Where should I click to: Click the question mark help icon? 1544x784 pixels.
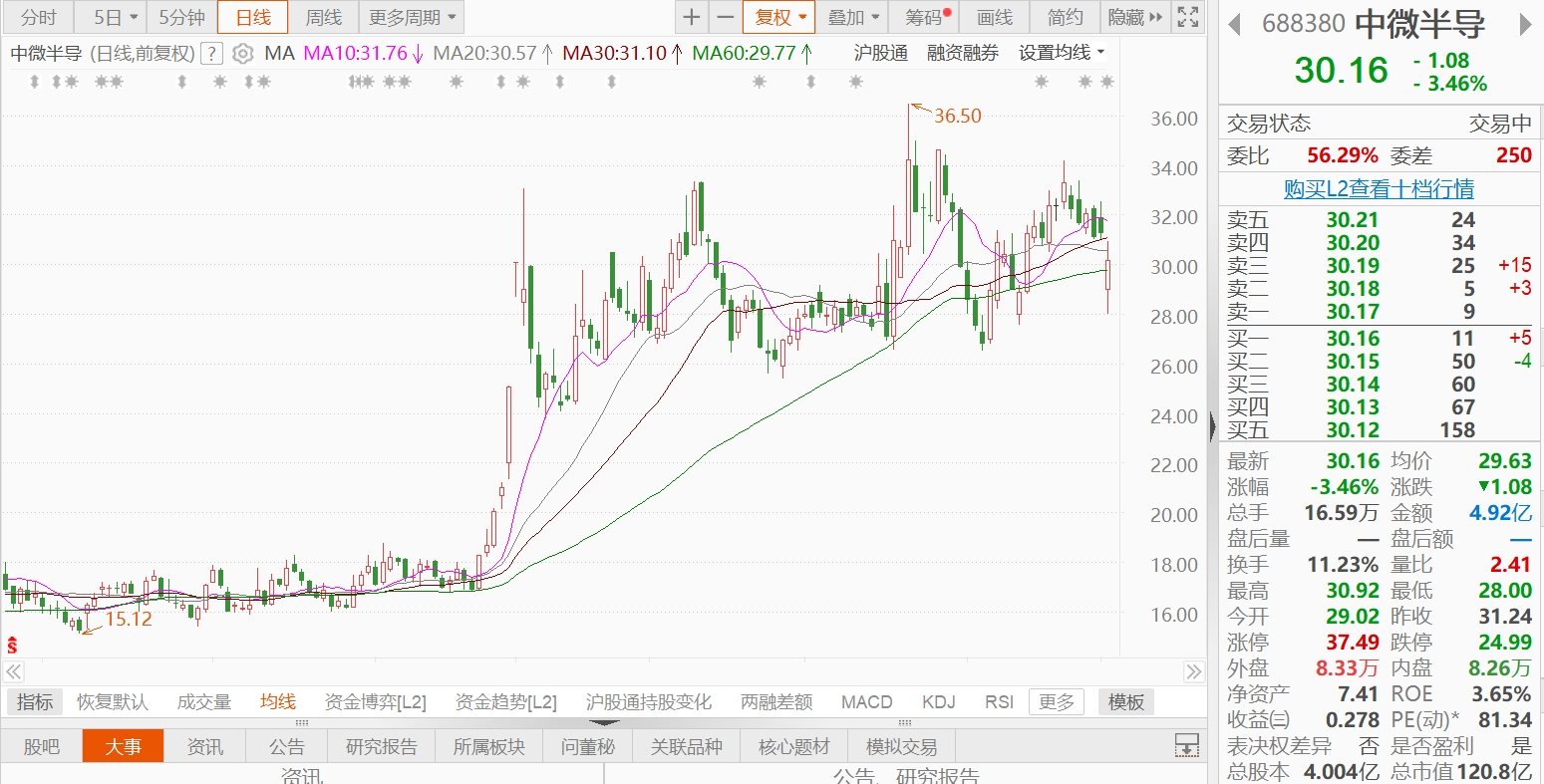[211, 54]
